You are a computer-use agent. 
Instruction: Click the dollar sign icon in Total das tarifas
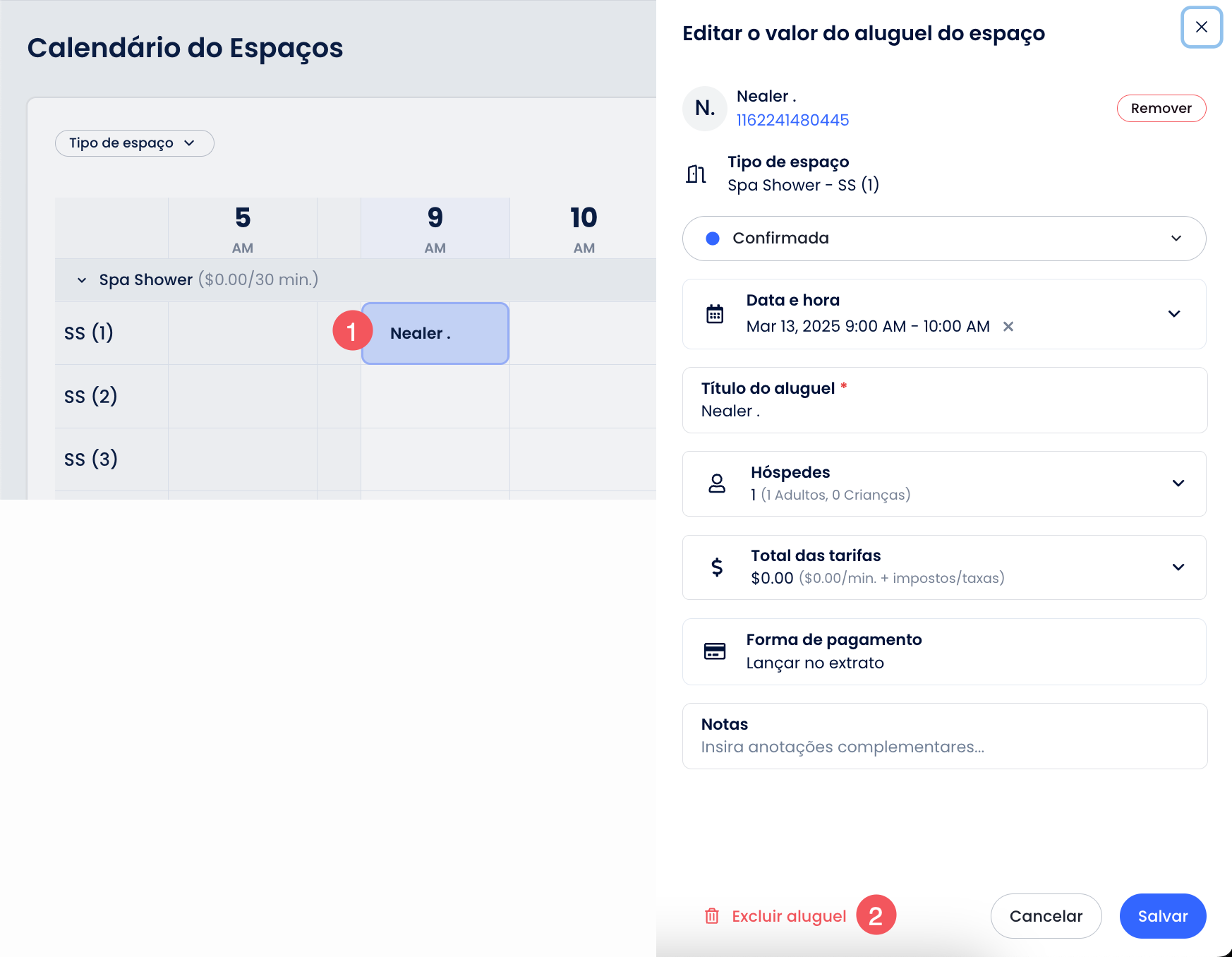717,567
